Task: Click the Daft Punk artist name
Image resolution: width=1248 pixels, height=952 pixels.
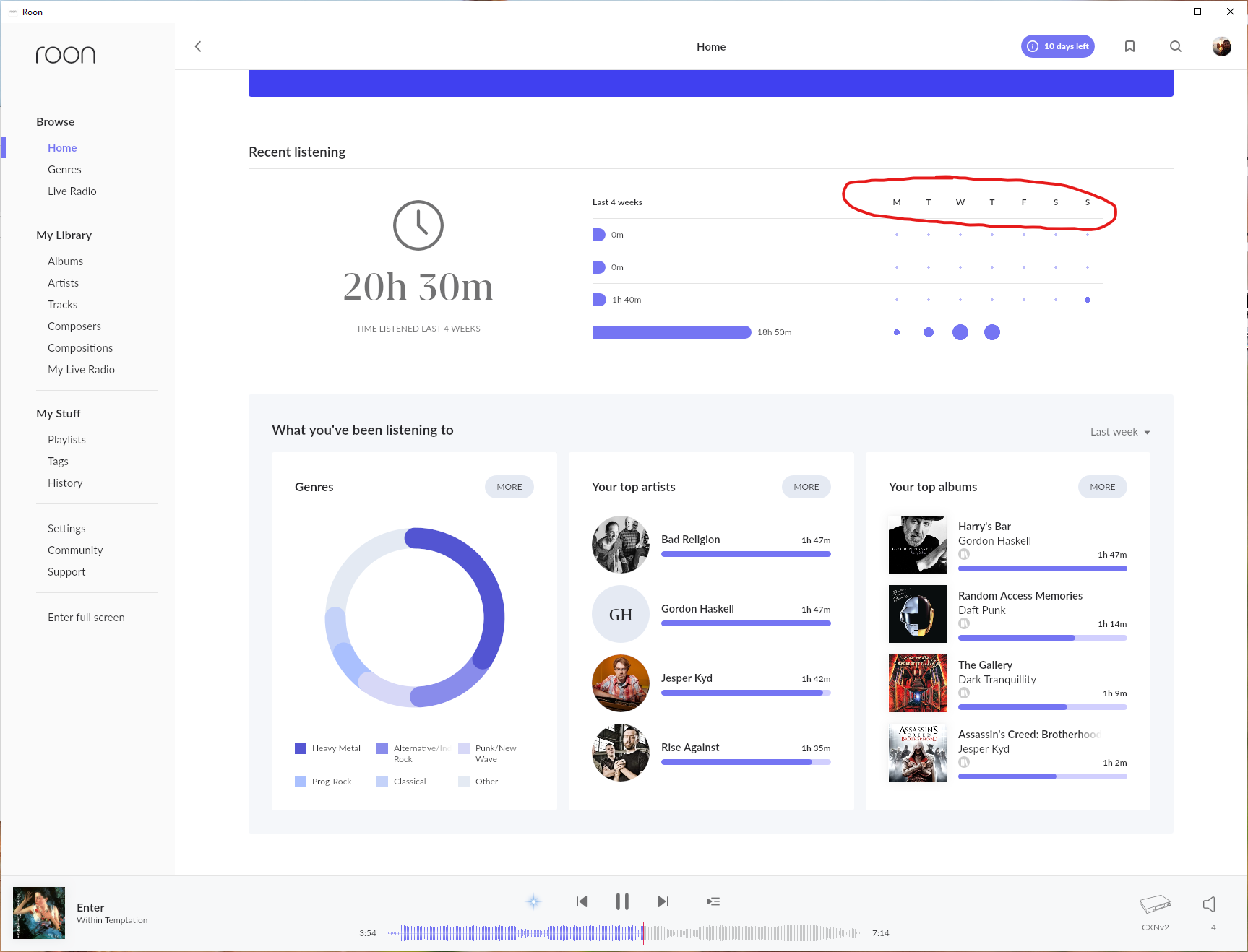Action: point(982,610)
